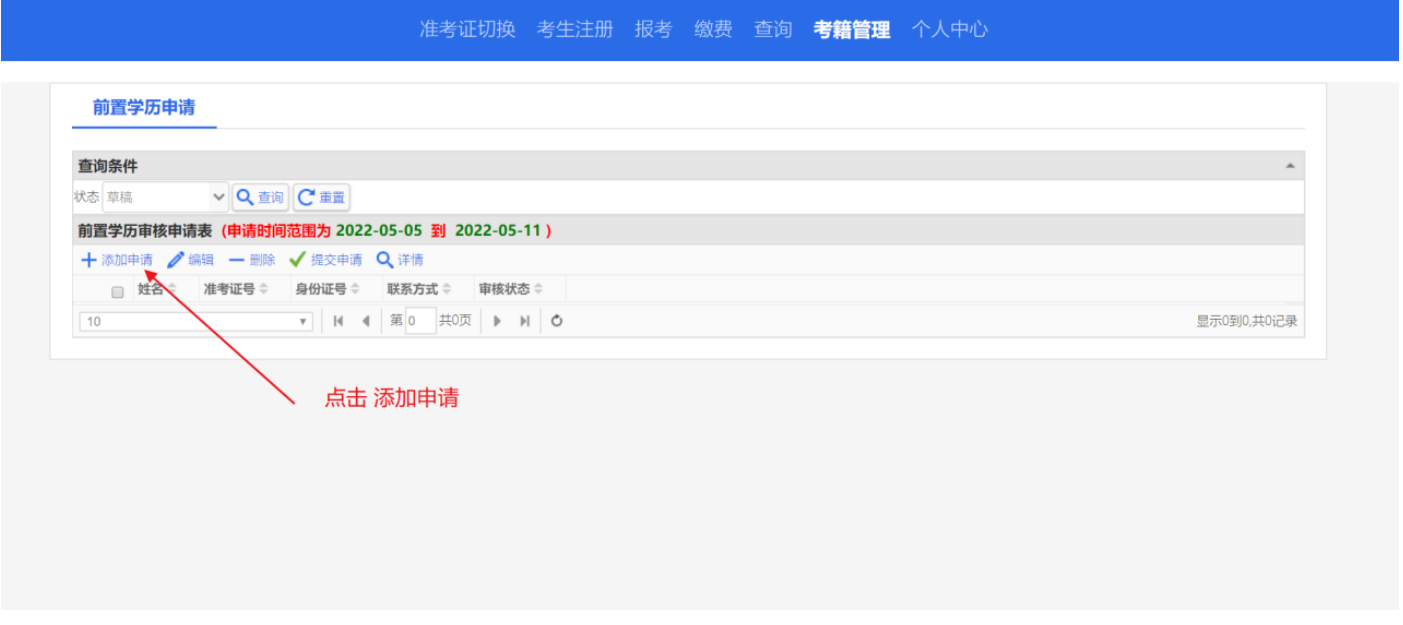Image resolution: width=1403 pixels, height=625 pixels.
Task: Click the 删除 minus icon
Action: pos(237,261)
